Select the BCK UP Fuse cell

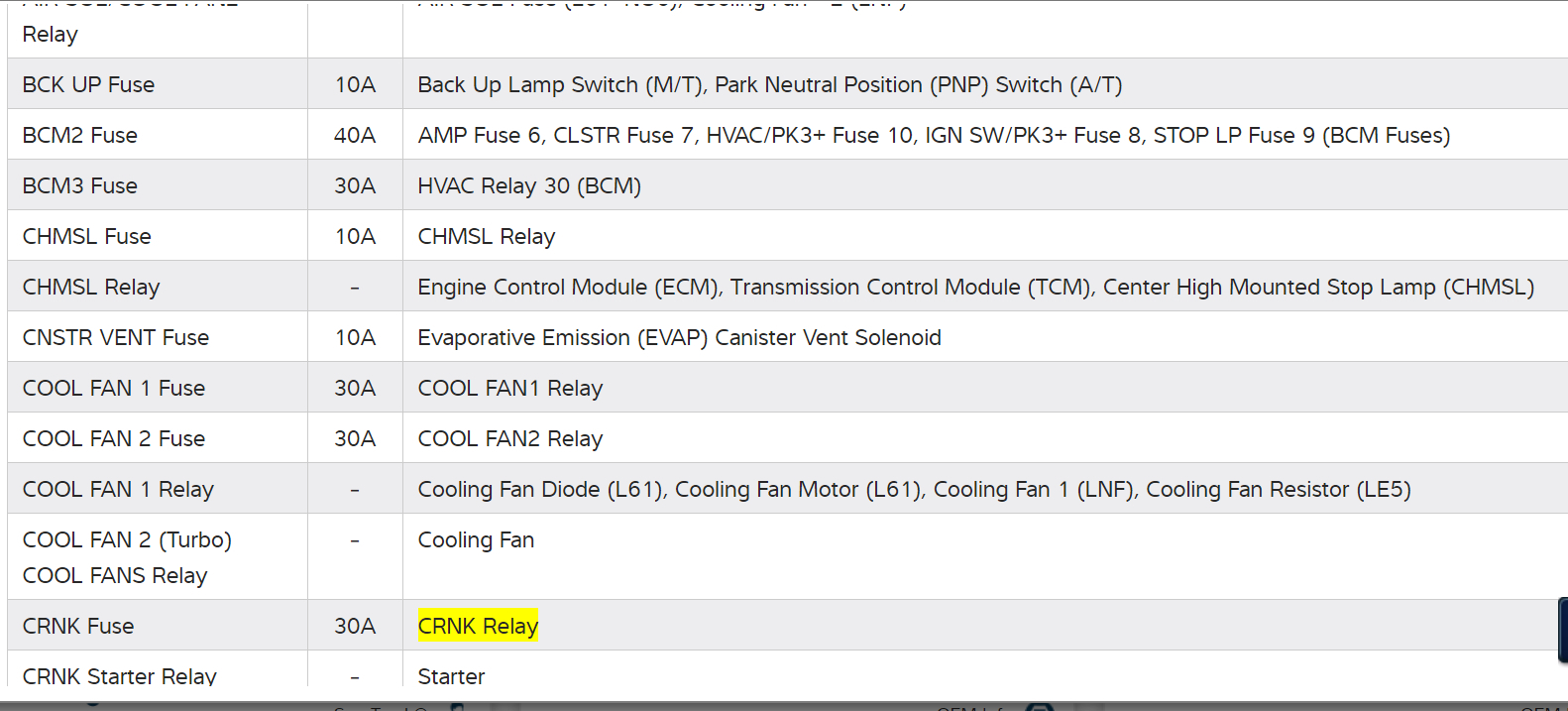(x=88, y=84)
